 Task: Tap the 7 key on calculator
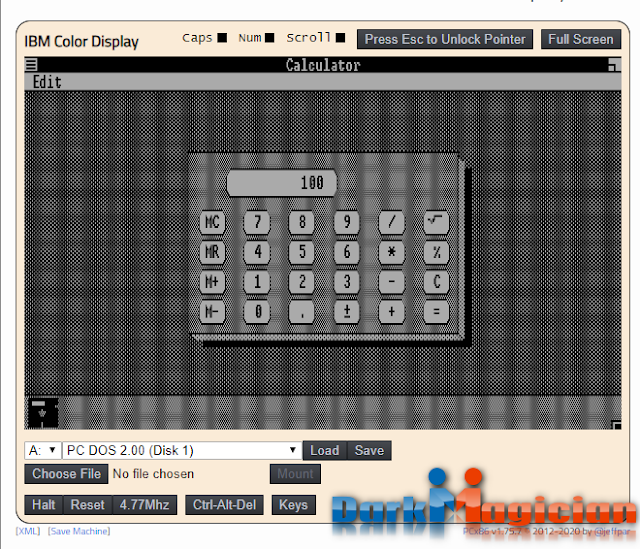257,222
